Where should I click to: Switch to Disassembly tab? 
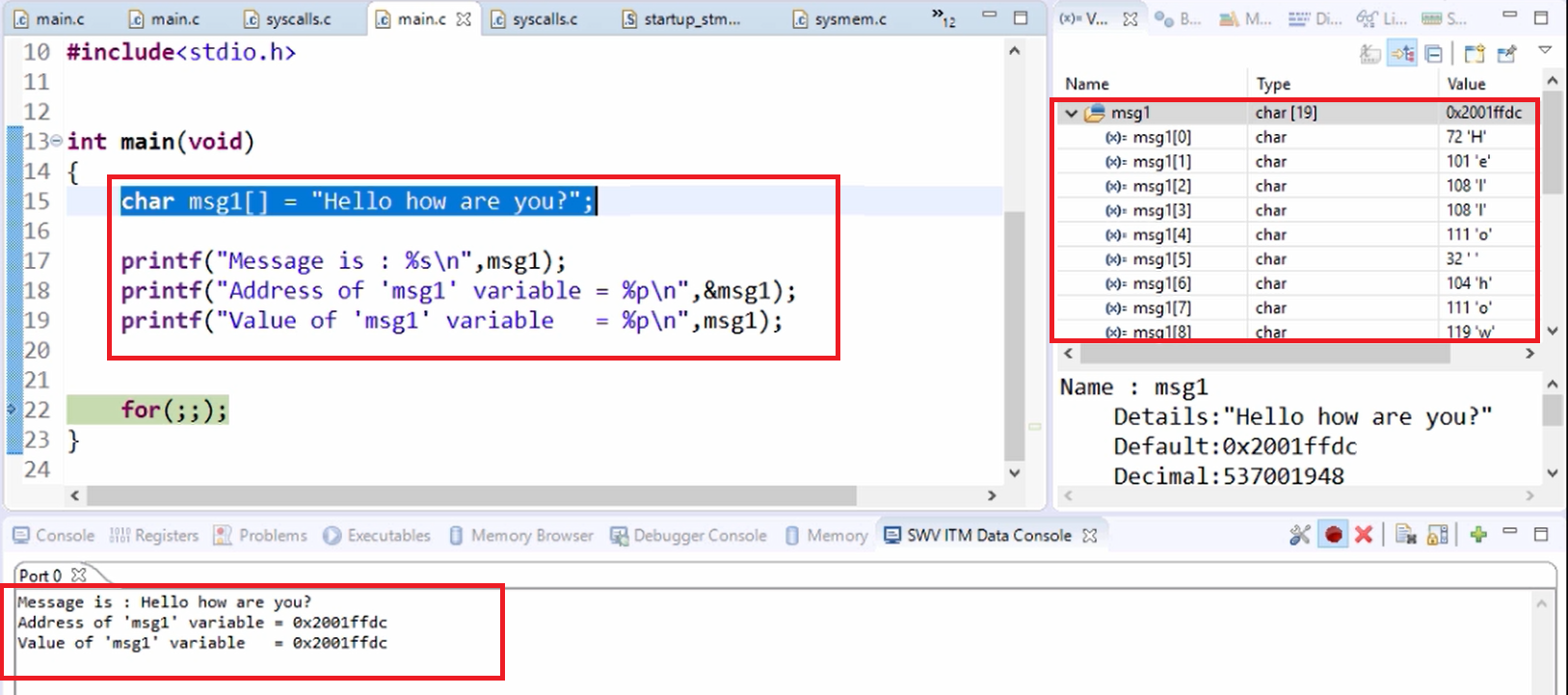pyautogui.click(x=1315, y=18)
